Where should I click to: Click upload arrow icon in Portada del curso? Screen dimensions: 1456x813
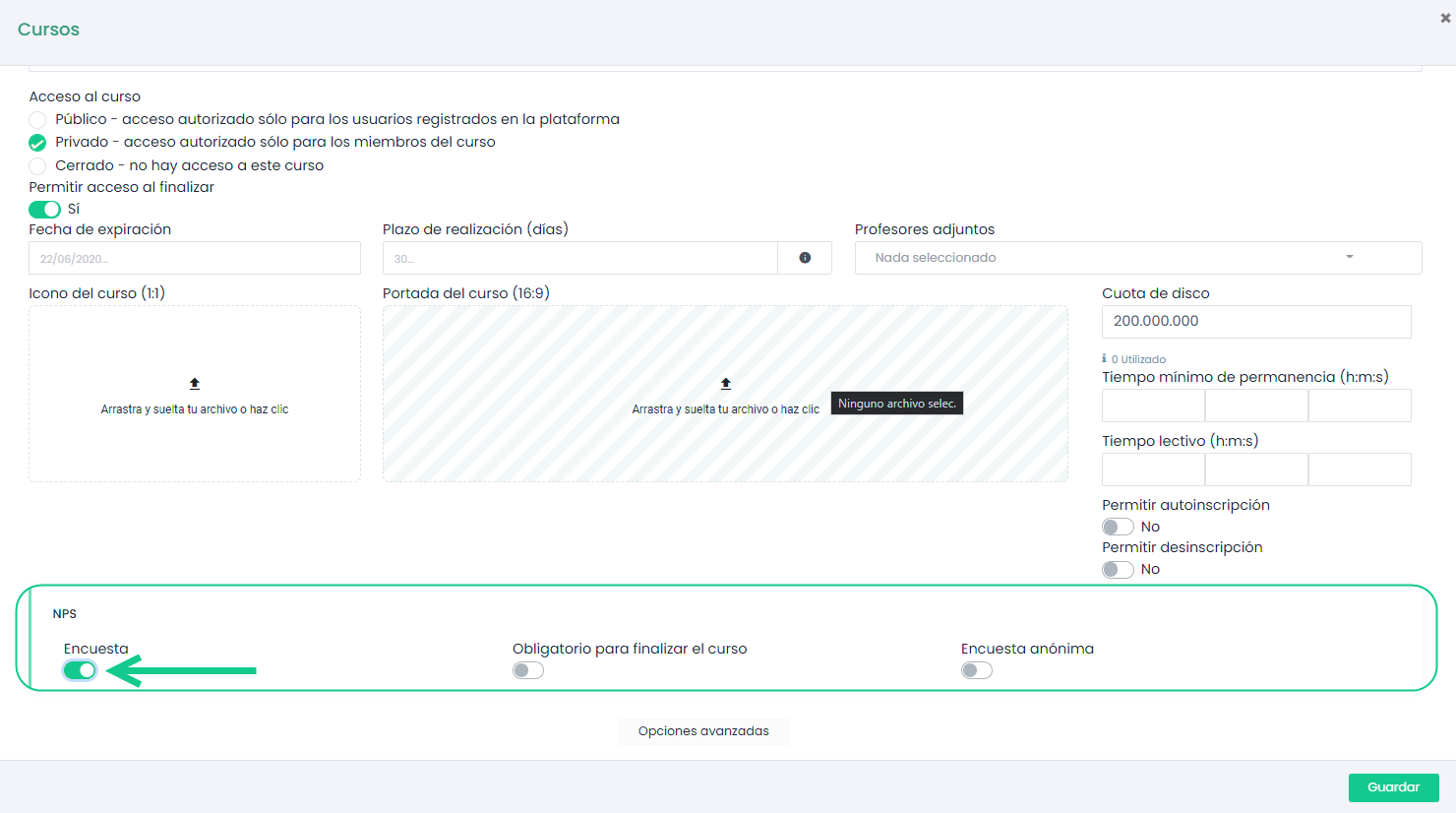(726, 384)
